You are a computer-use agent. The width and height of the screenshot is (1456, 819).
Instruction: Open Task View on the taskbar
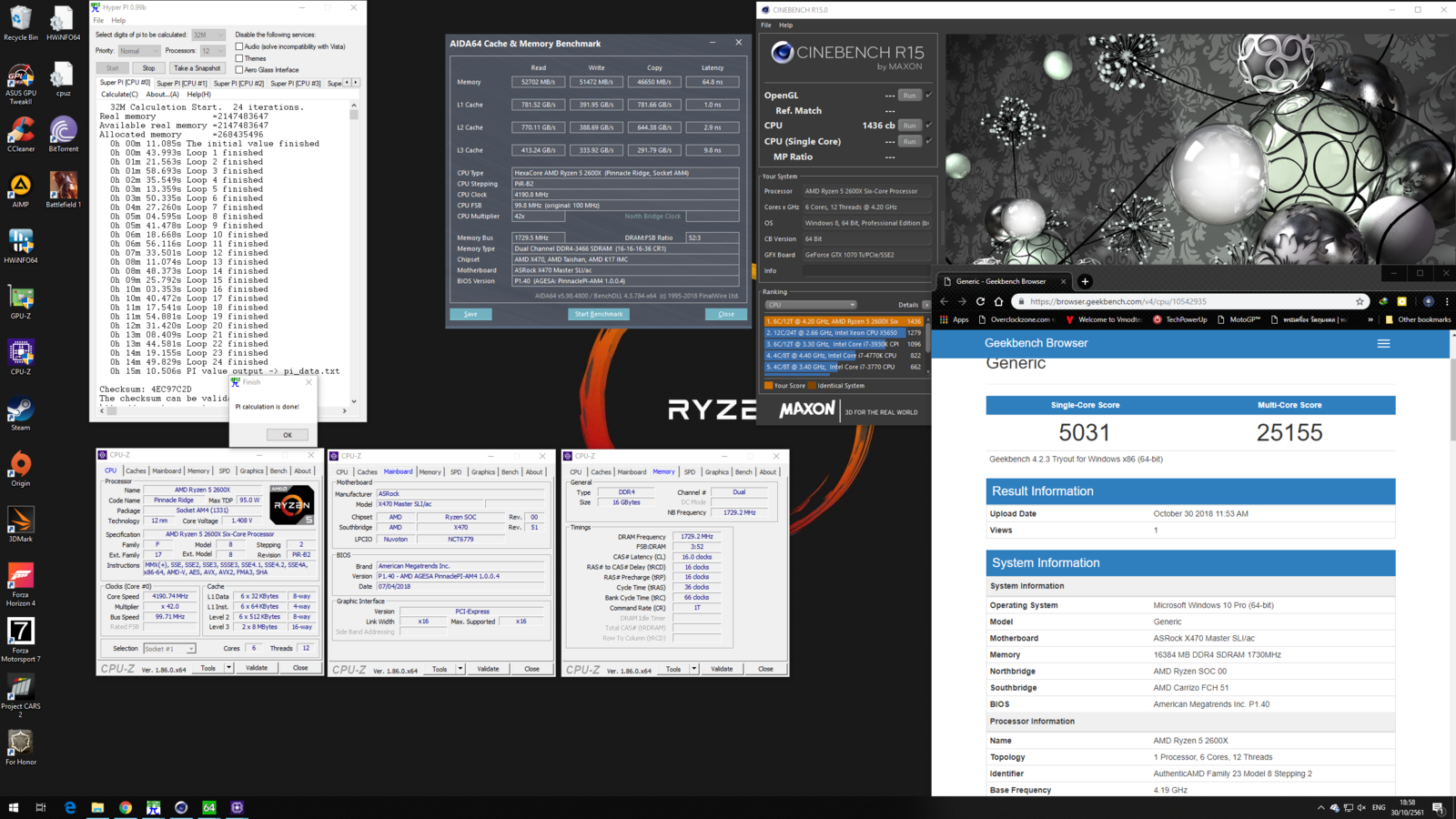coord(41,807)
